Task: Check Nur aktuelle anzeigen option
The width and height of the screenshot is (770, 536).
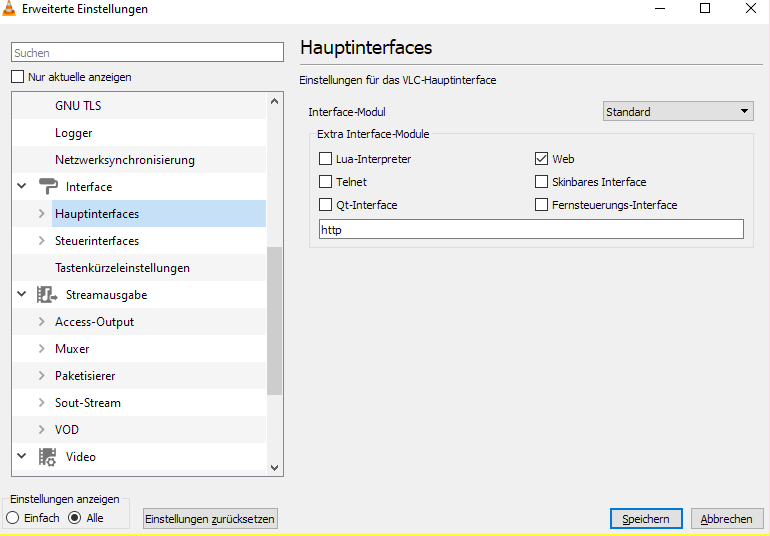Action: pyautogui.click(x=17, y=77)
